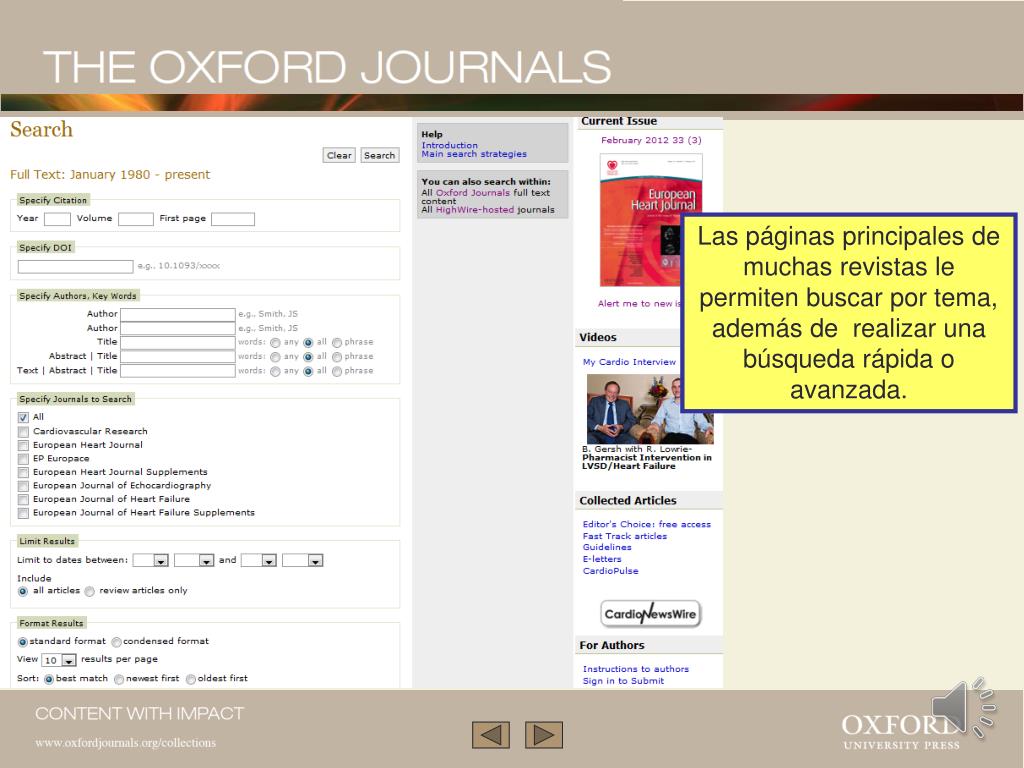
Task: Open the Oxford Journals full text link
Action: pos(473,193)
